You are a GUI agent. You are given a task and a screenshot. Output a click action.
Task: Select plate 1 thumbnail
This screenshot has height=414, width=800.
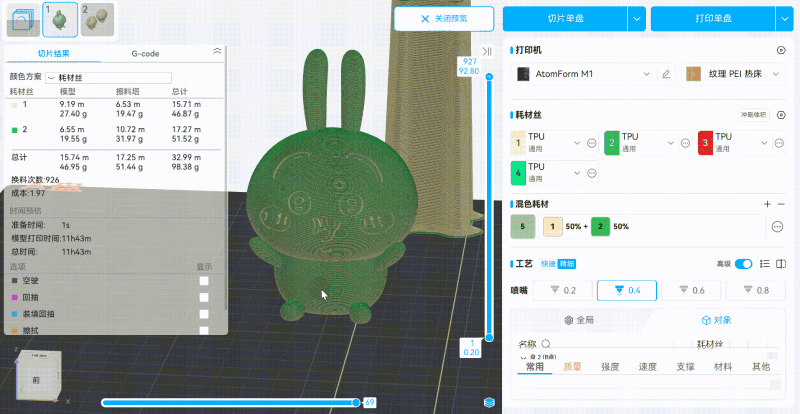pyautogui.click(x=60, y=19)
